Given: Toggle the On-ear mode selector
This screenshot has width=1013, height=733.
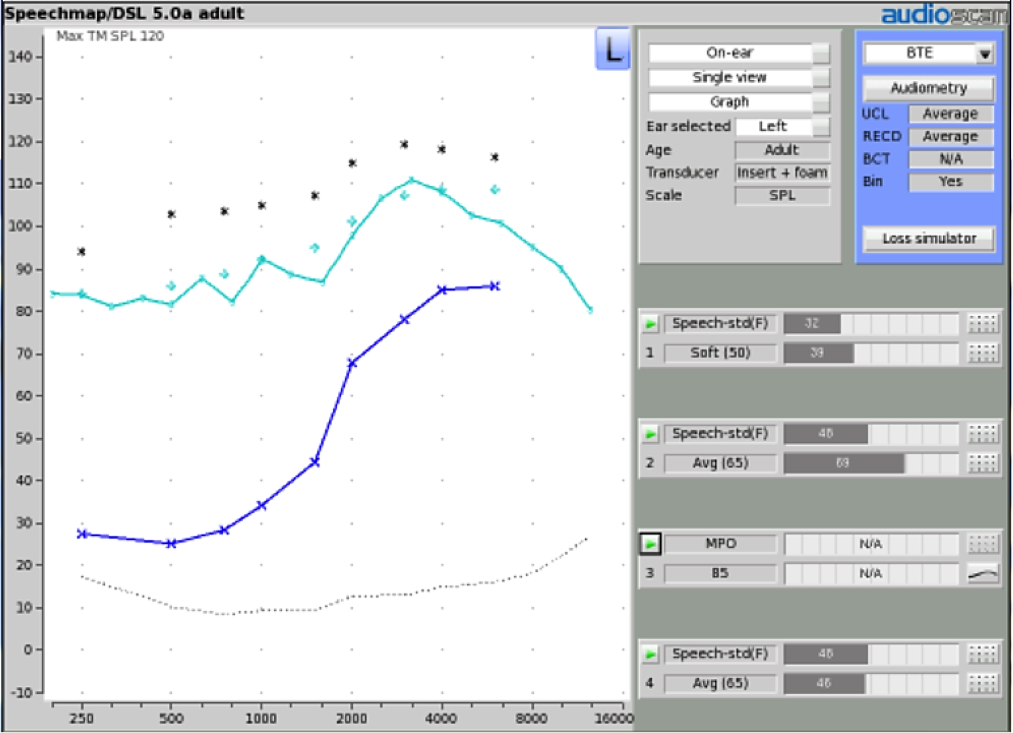Looking at the screenshot, I should [738, 53].
